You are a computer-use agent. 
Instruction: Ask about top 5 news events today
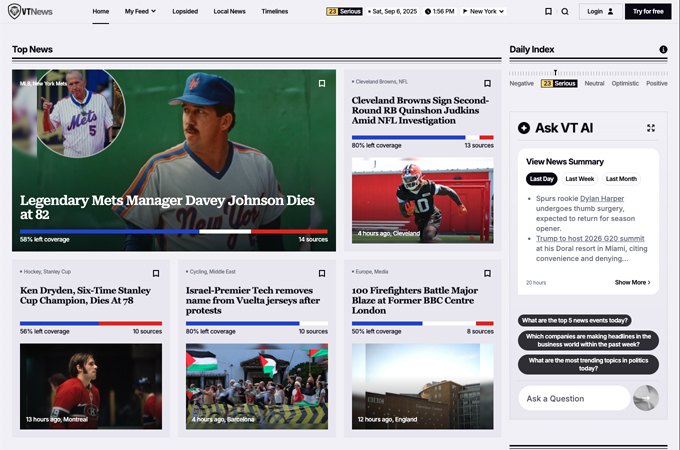pos(575,320)
